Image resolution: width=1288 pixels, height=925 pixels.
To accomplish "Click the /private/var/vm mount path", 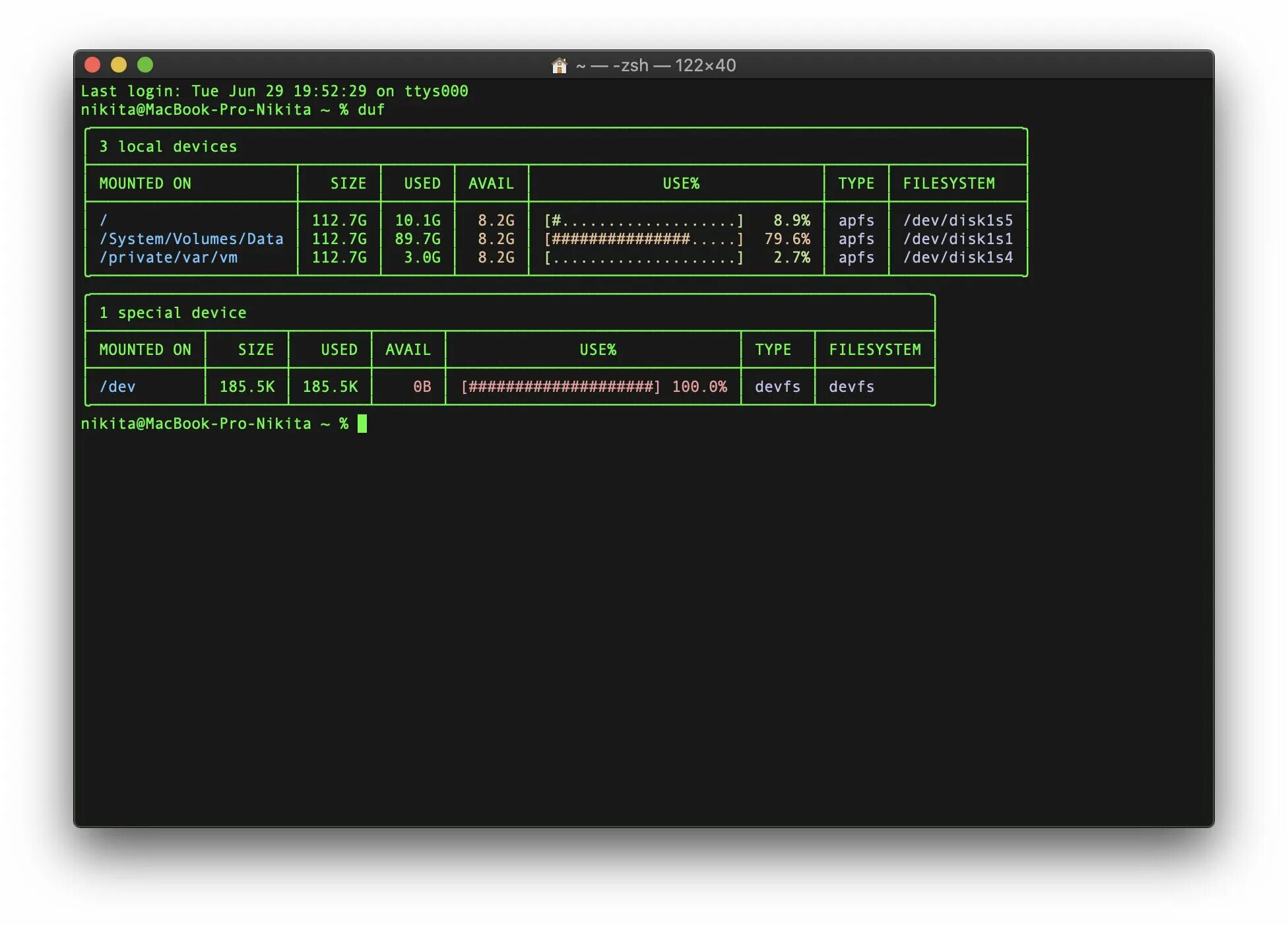I will pos(168,257).
